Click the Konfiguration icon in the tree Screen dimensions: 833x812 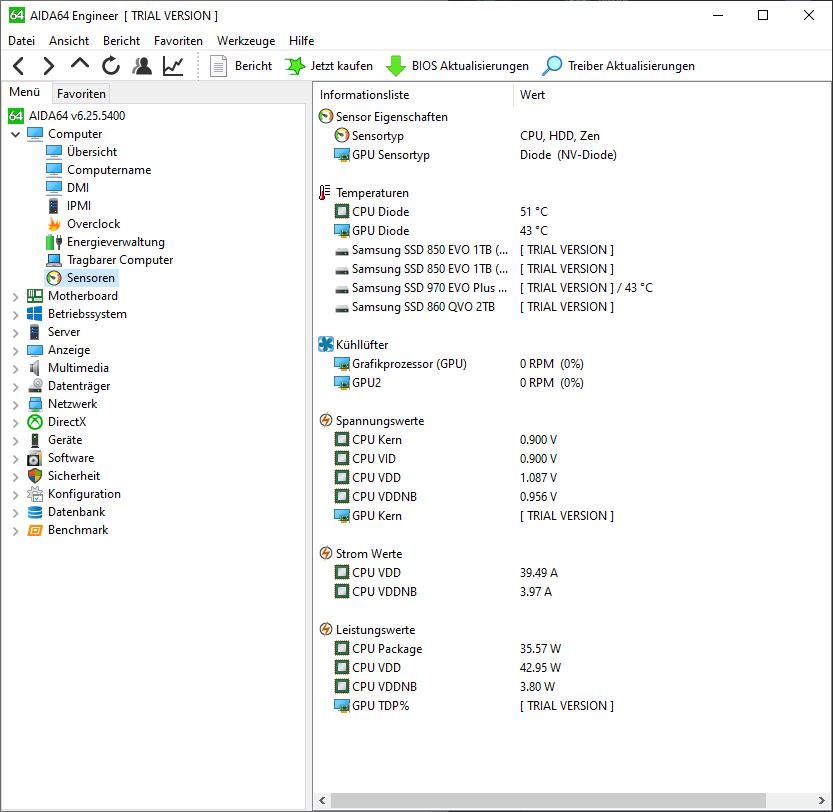coord(35,494)
